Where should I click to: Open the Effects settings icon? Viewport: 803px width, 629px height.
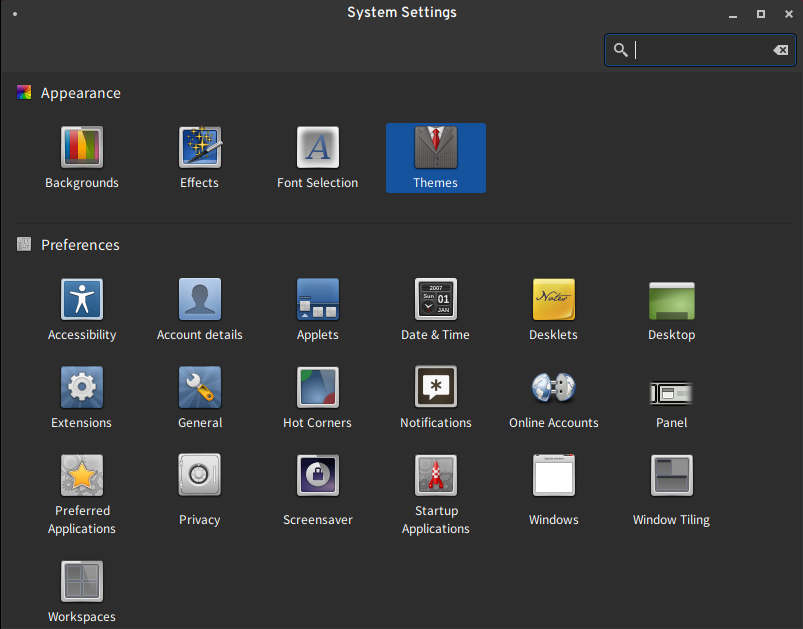pyautogui.click(x=199, y=148)
